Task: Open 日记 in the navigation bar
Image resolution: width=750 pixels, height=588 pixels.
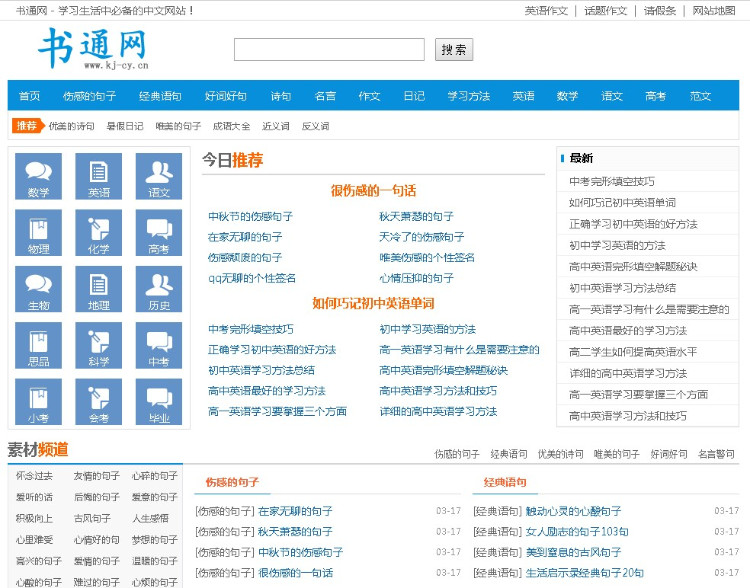Action: (414, 96)
